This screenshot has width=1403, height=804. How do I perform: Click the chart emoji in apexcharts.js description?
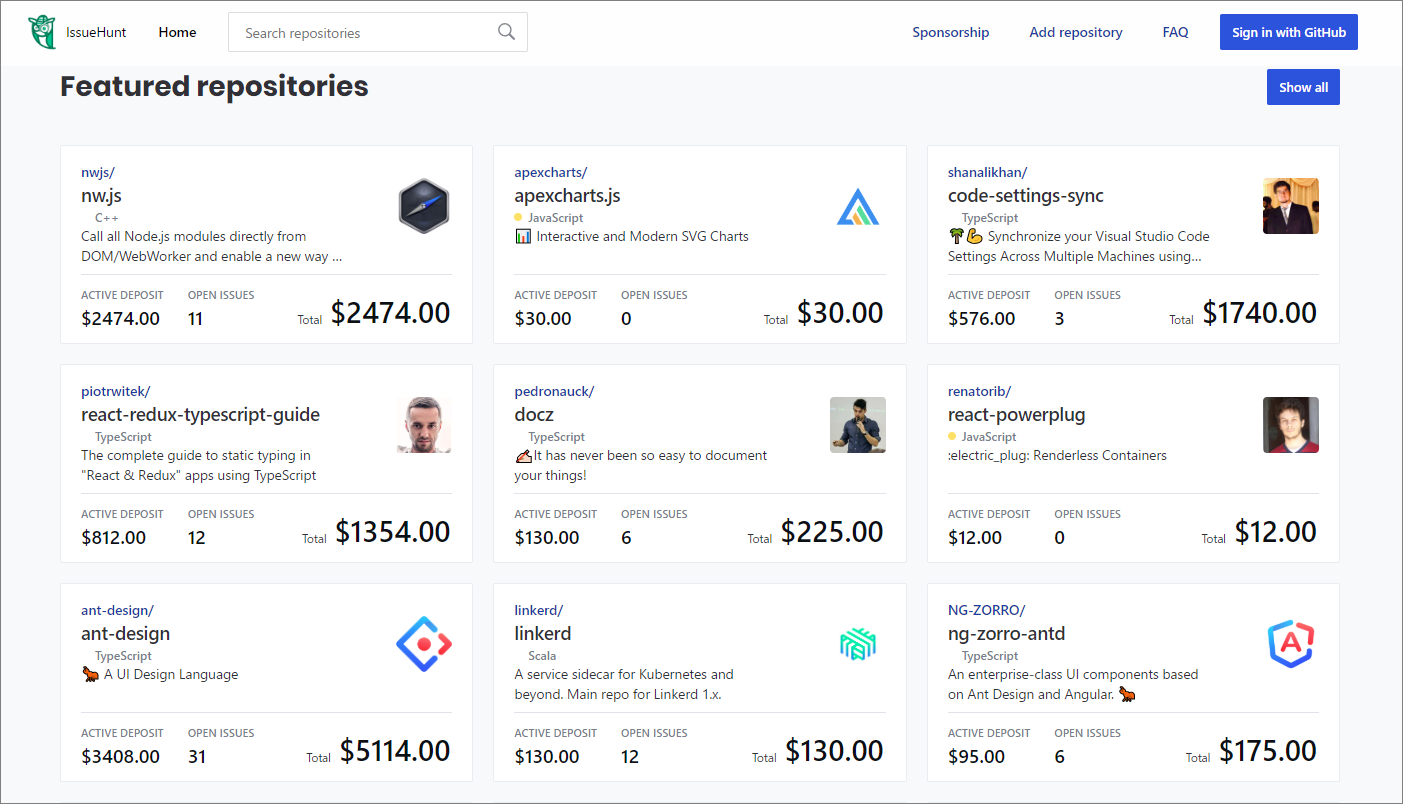tap(523, 237)
